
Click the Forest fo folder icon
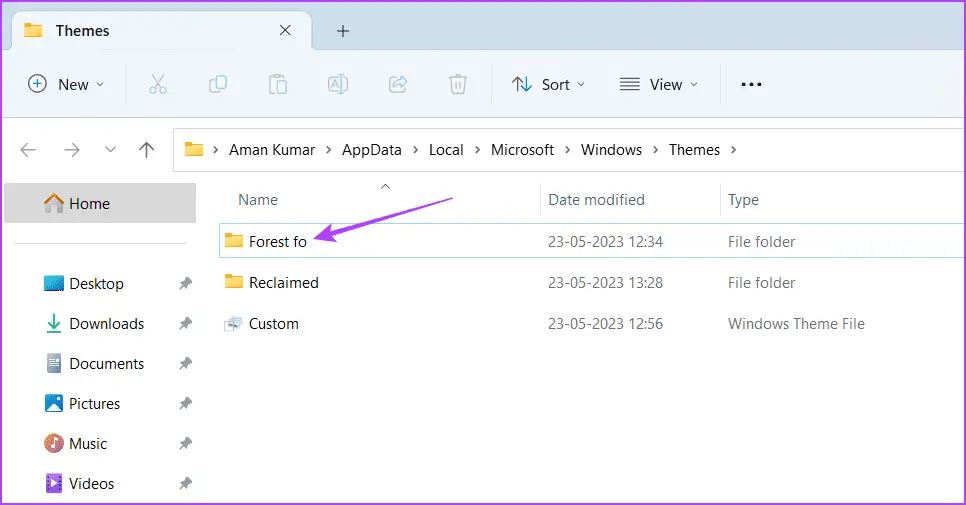click(233, 240)
